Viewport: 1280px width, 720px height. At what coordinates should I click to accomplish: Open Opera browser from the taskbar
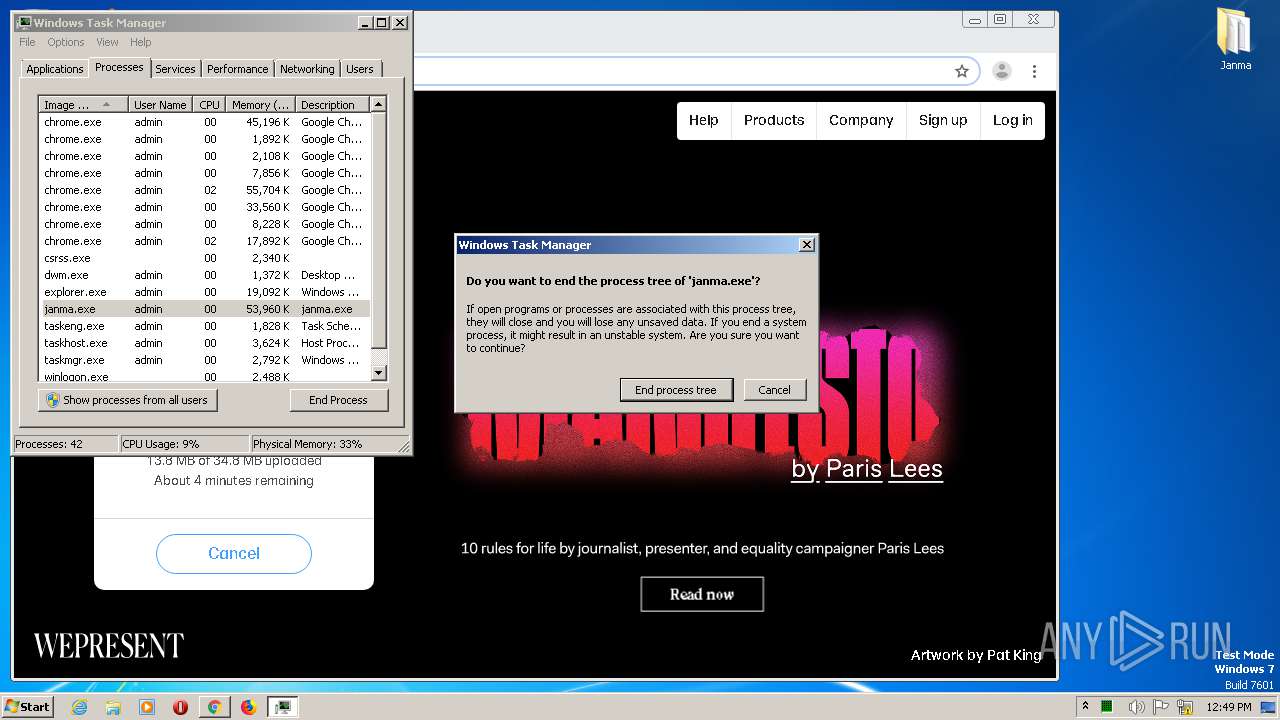pos(181,707)
